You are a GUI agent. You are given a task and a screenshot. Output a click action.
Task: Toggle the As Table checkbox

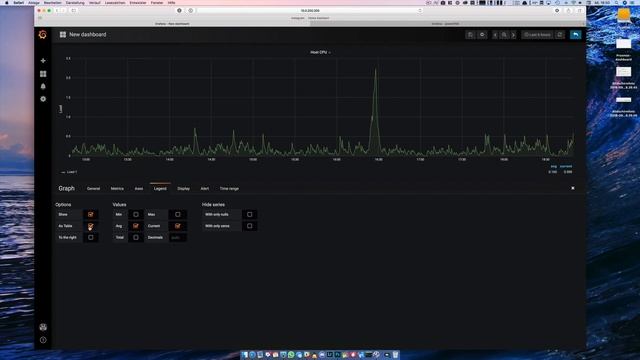pyautogui.click(x=91, y=226)
